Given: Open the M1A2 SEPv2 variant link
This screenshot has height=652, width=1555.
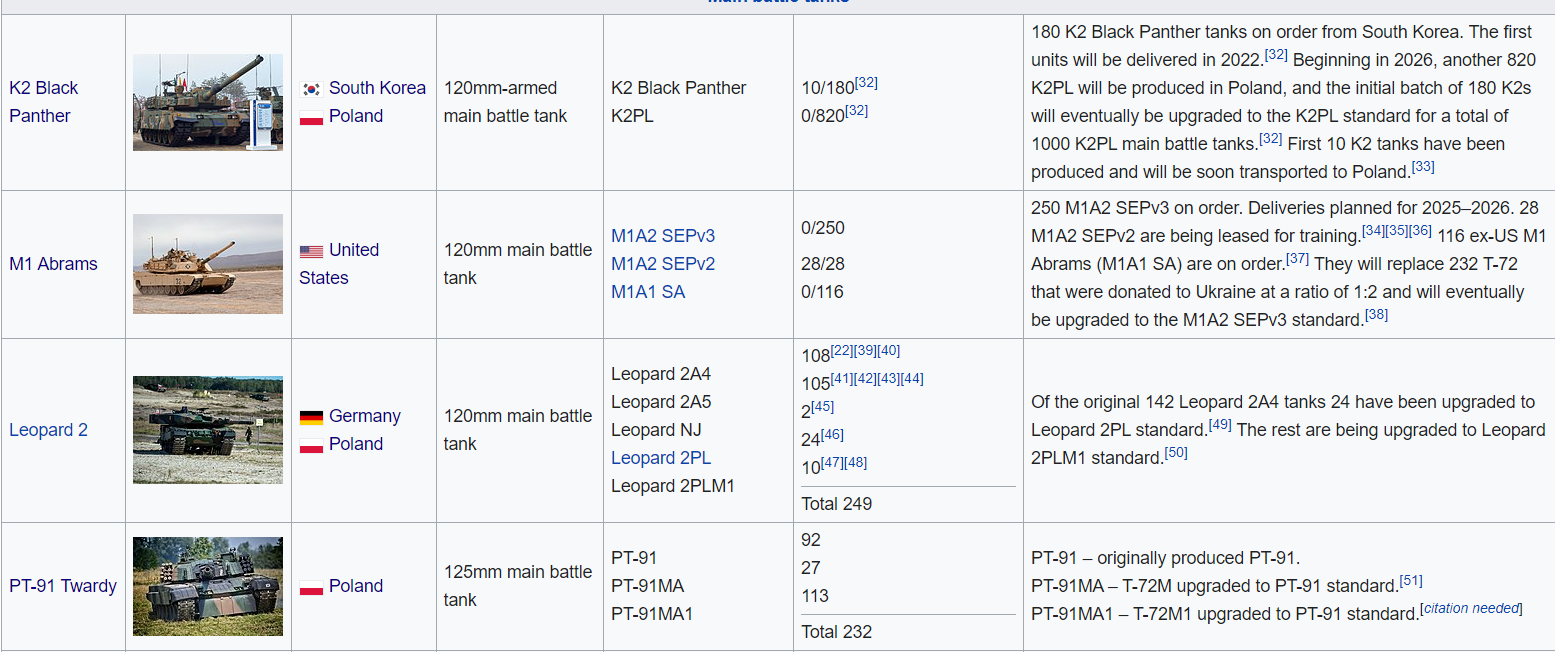Looking at the screenshot, I should tap(663, 264).
